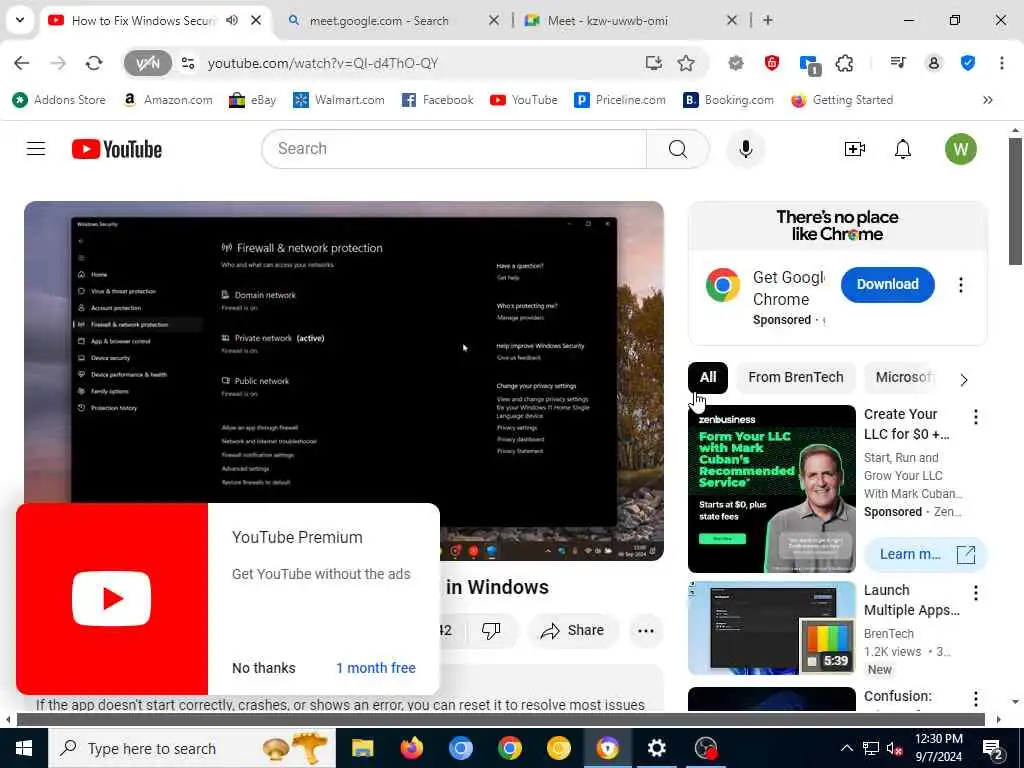
Task: Open Firefox from the taskbar
Action: tap(411, 748)
